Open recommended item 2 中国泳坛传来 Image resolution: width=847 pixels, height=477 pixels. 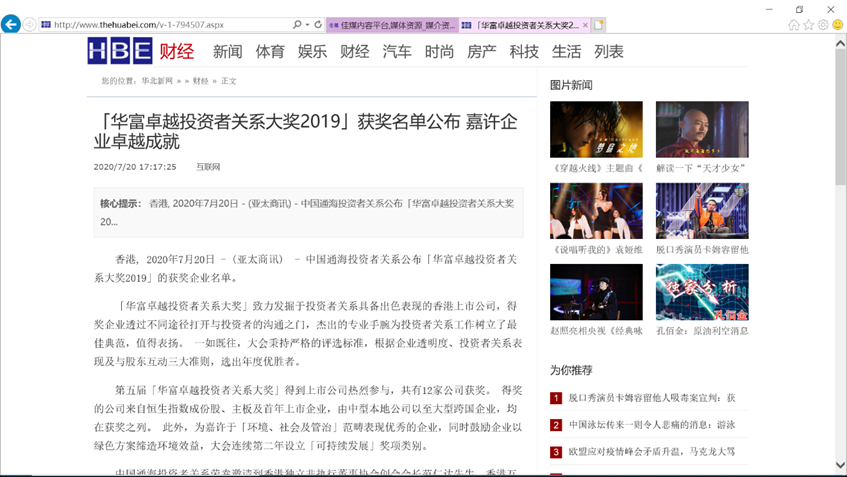(x=651, y=425)
